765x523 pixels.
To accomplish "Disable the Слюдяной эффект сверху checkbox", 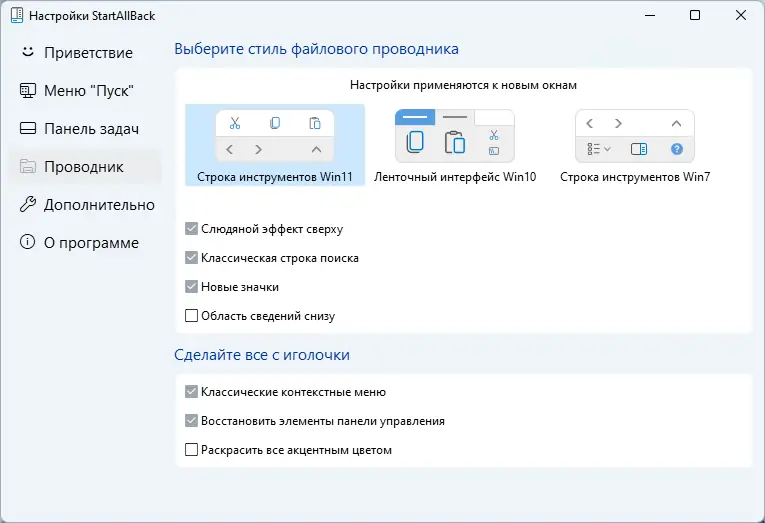I will tap(192, 229).
